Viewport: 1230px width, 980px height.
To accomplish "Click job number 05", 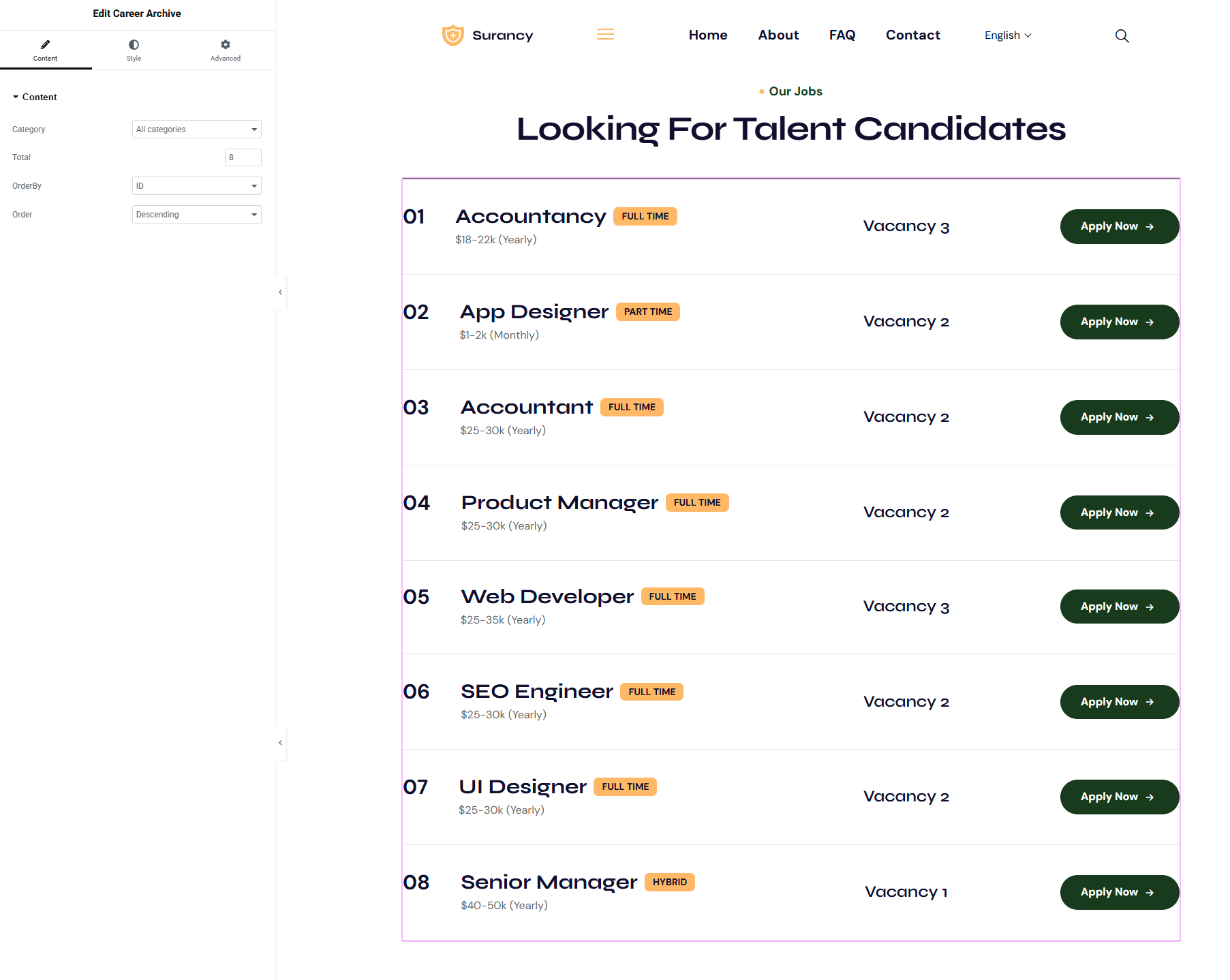I will pyautogui.click(x=416, y=598).
